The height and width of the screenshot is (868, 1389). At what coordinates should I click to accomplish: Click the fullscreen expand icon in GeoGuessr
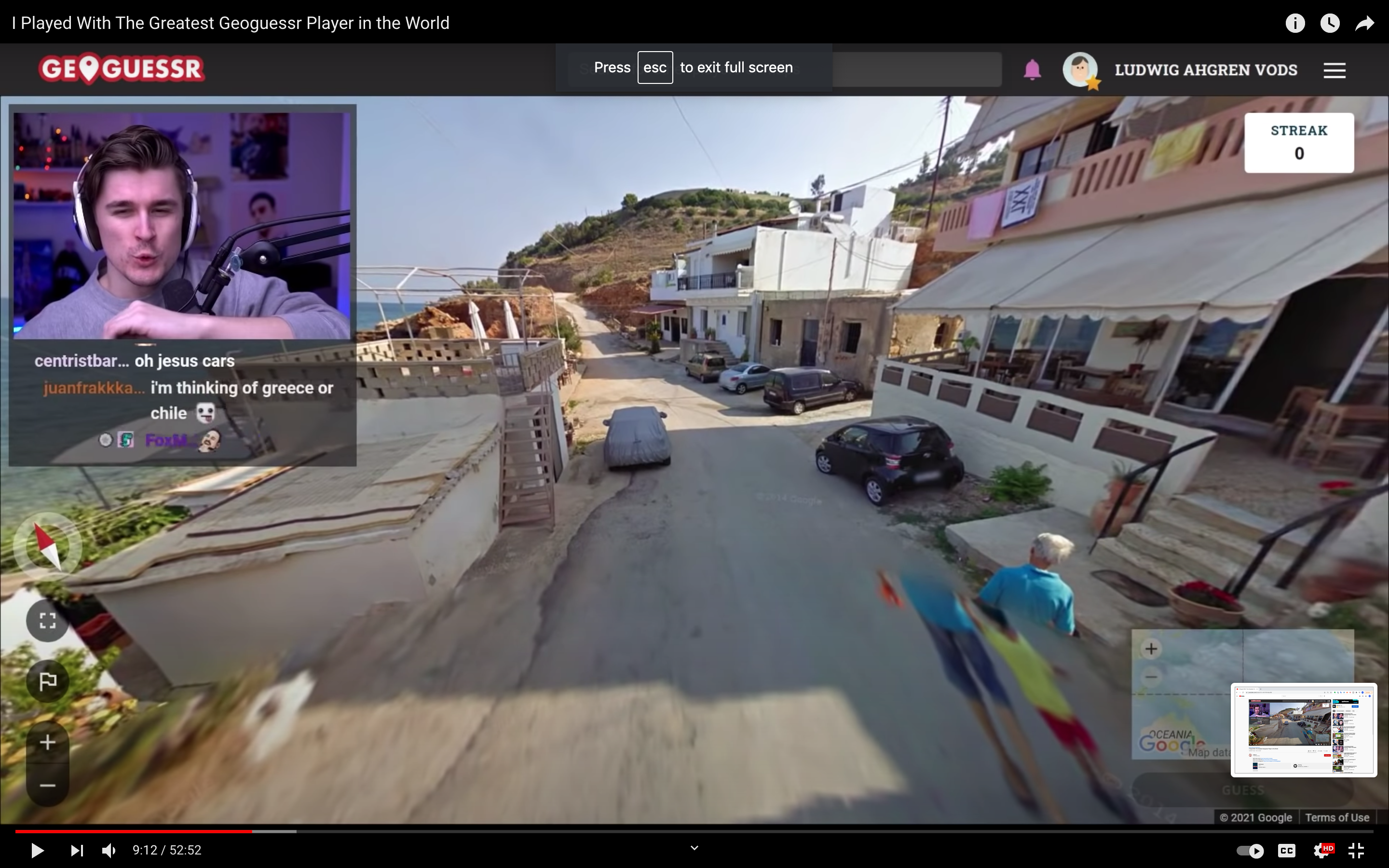coord(46,619)
